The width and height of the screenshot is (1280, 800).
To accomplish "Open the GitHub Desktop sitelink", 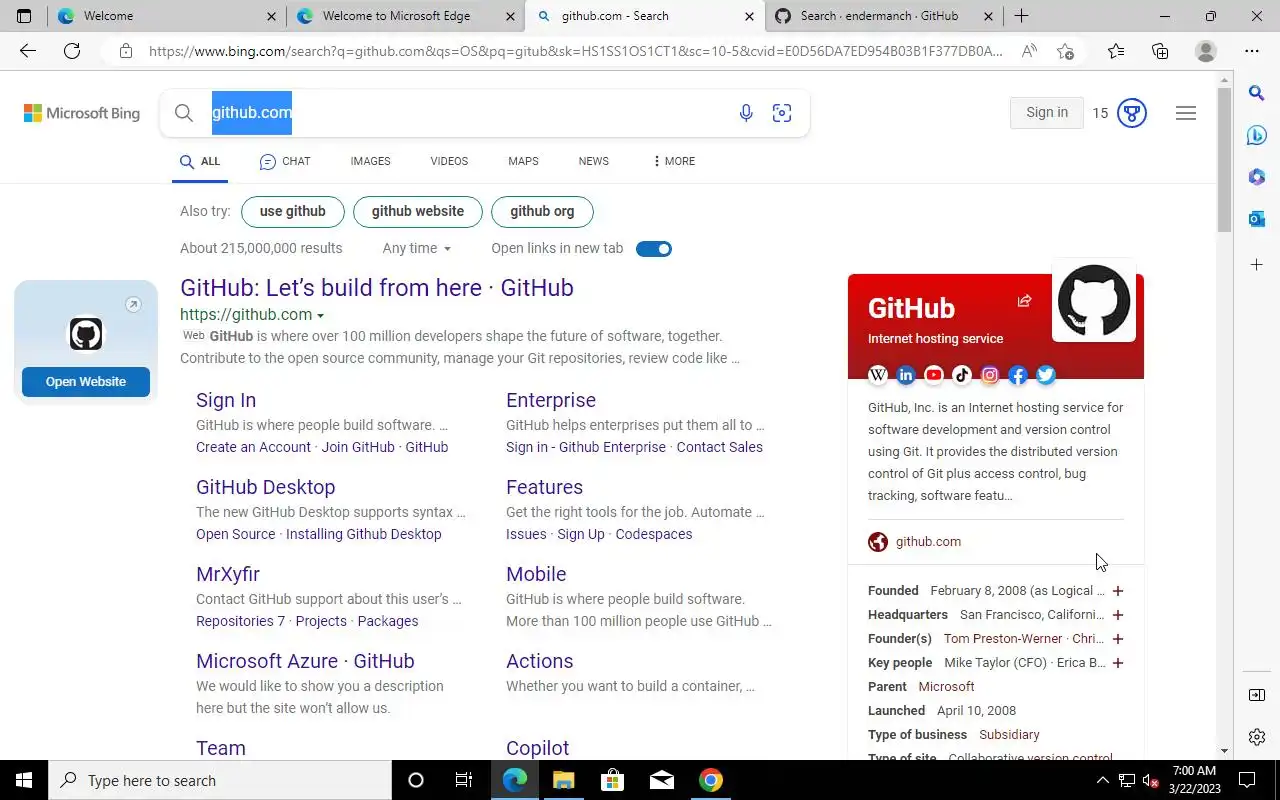I will click(266, 487).
